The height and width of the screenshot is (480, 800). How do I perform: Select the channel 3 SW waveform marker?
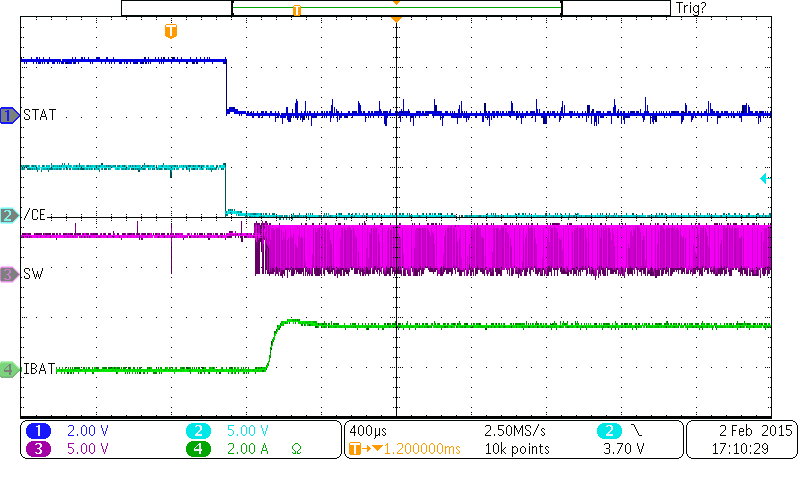click(10, 273)
